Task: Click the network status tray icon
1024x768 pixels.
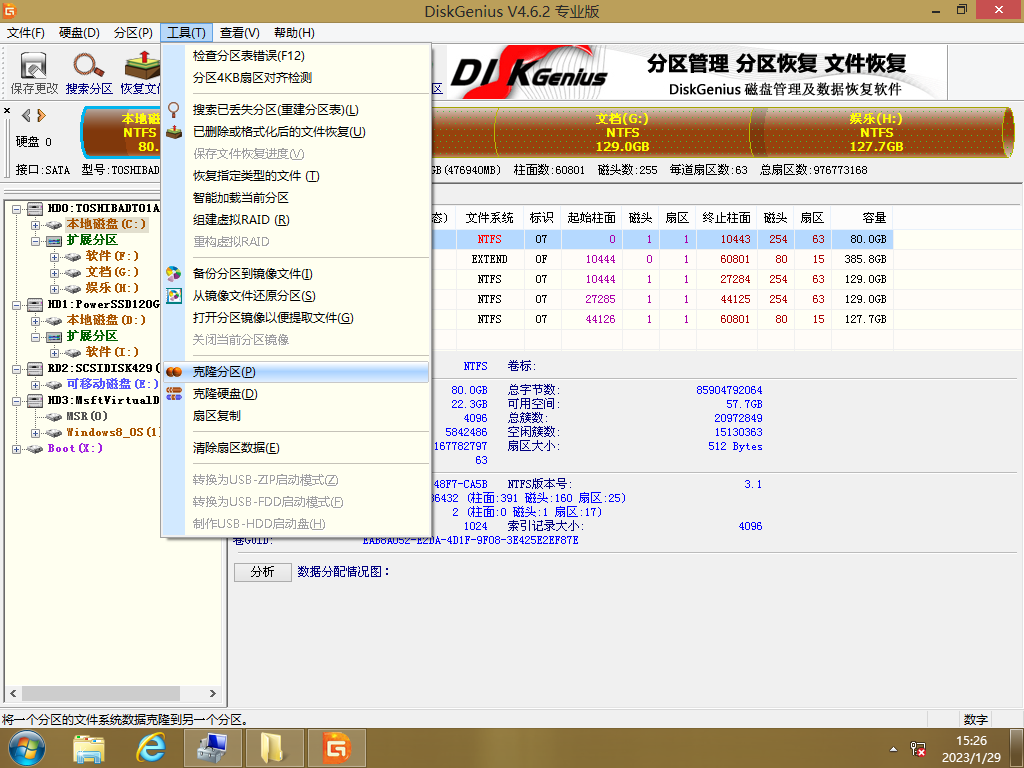Action: [x=918, y=748]
